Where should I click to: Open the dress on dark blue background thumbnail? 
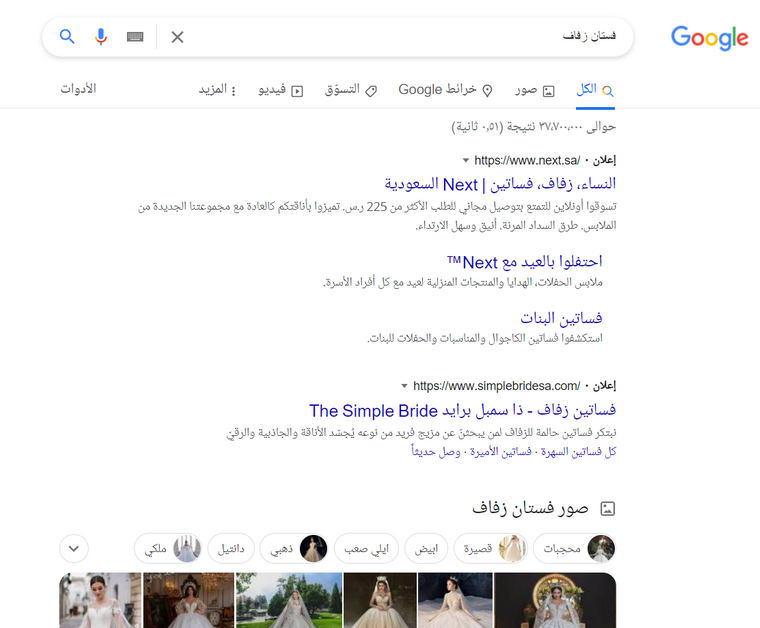455,600
